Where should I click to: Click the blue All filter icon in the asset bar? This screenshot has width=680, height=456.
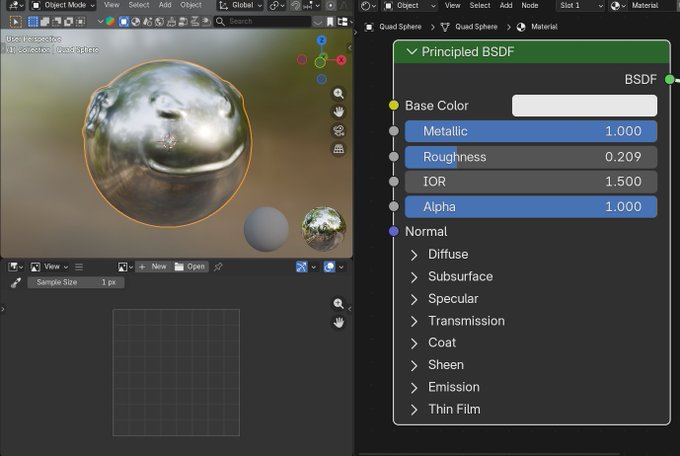(x=124, y=21)
